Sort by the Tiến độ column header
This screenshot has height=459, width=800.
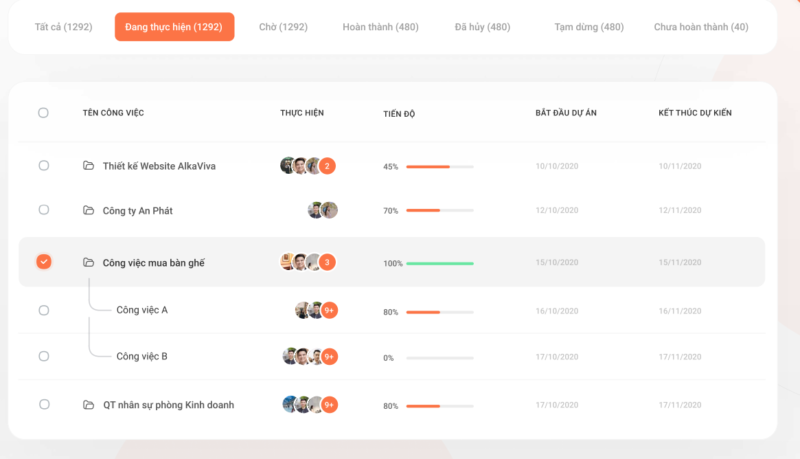click(x=399, y=114)
